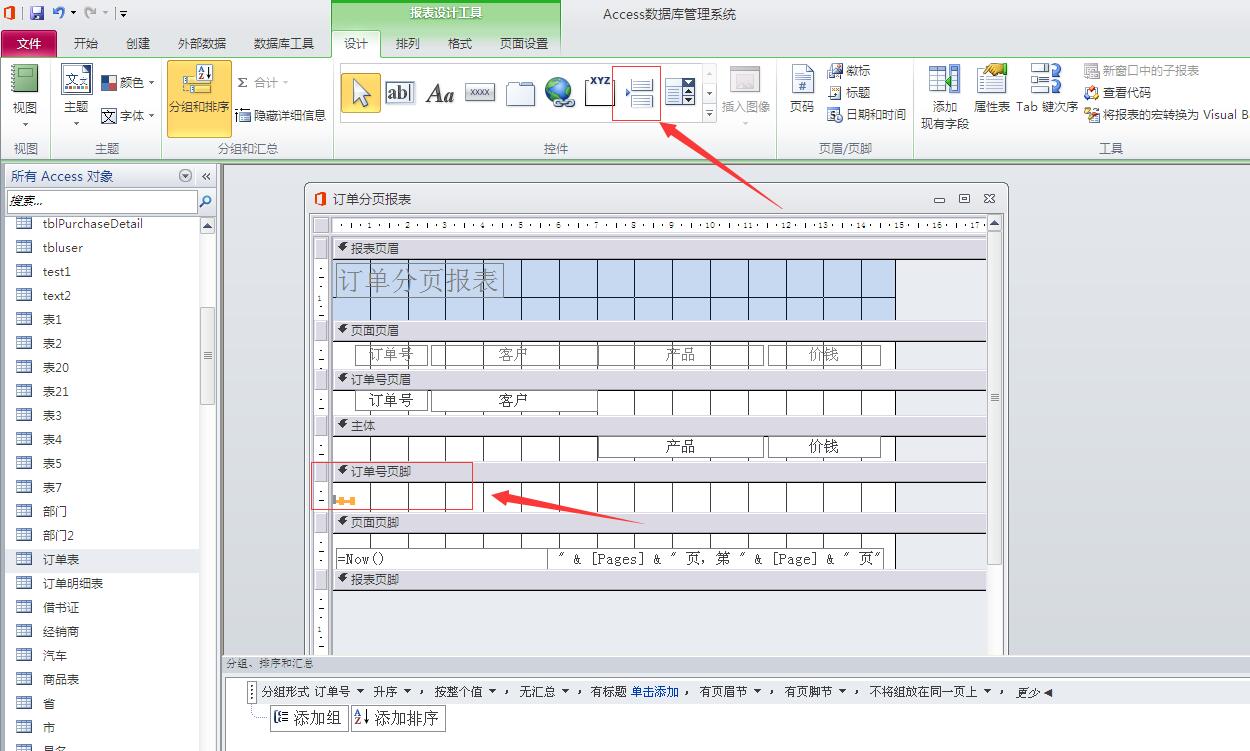Click Add a group button
The image size is (1250, 751).
pos(309,718)
